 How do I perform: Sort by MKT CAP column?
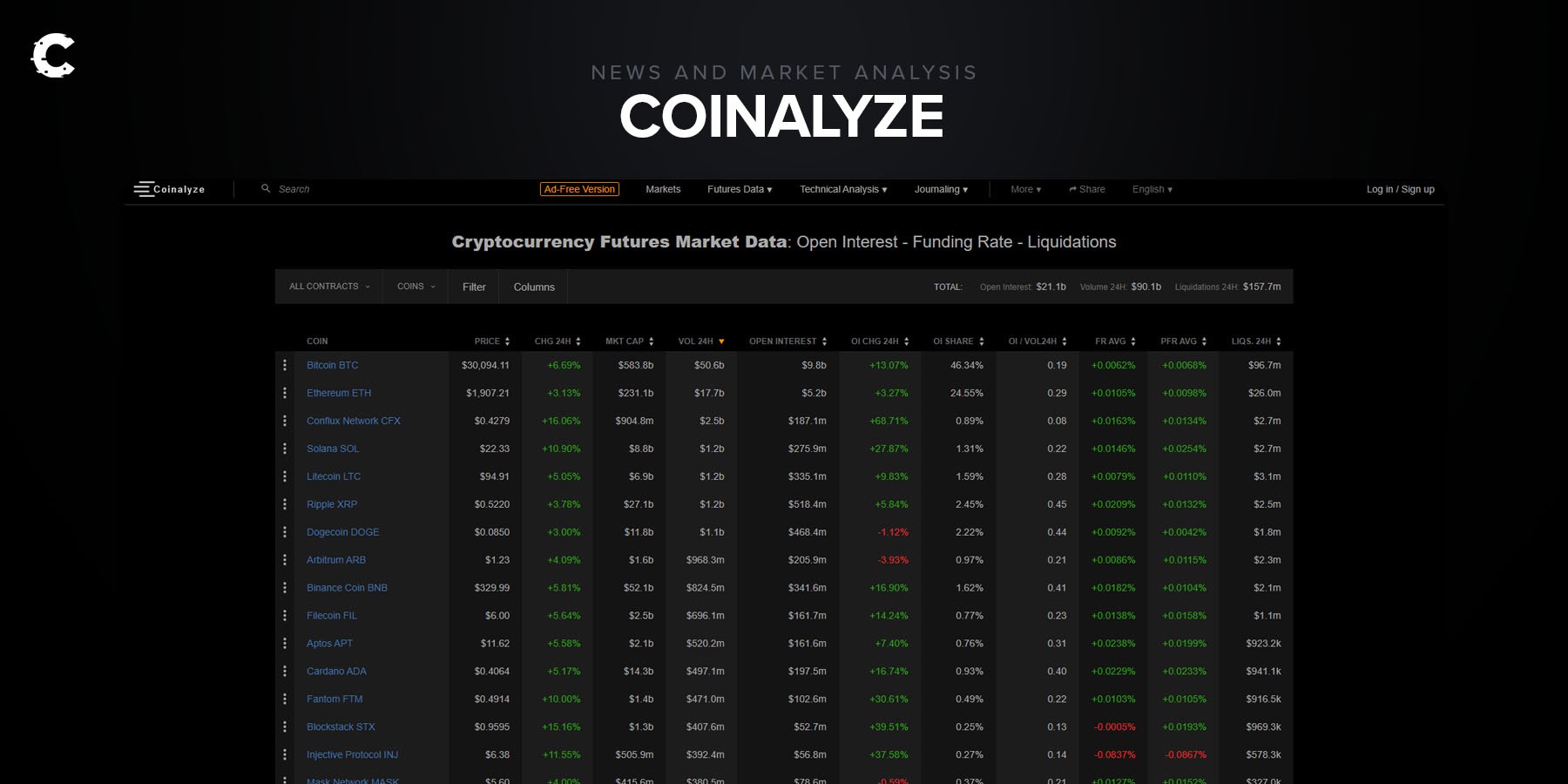630,341
